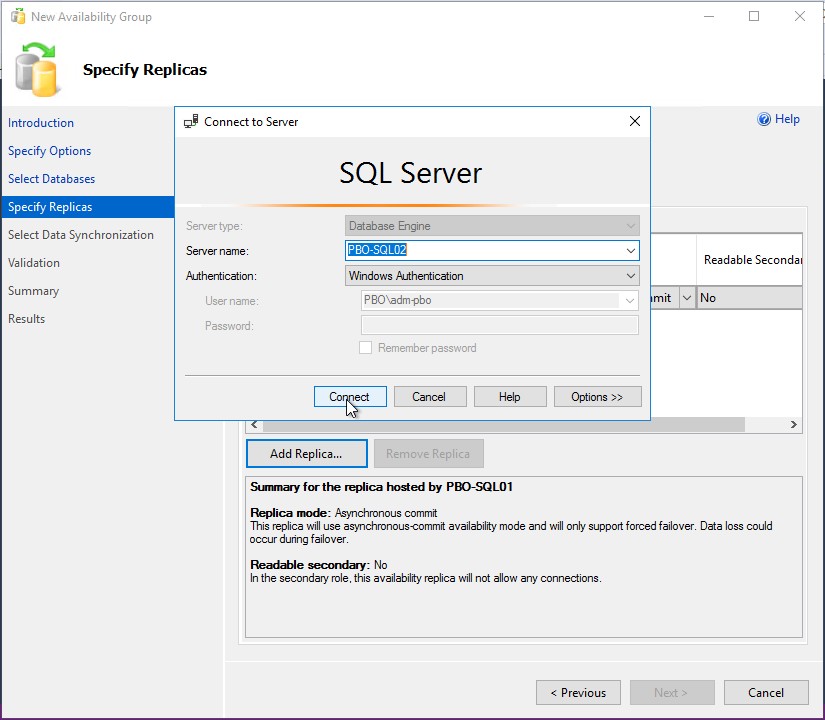Expand connection Options >>

click(597, 397)
